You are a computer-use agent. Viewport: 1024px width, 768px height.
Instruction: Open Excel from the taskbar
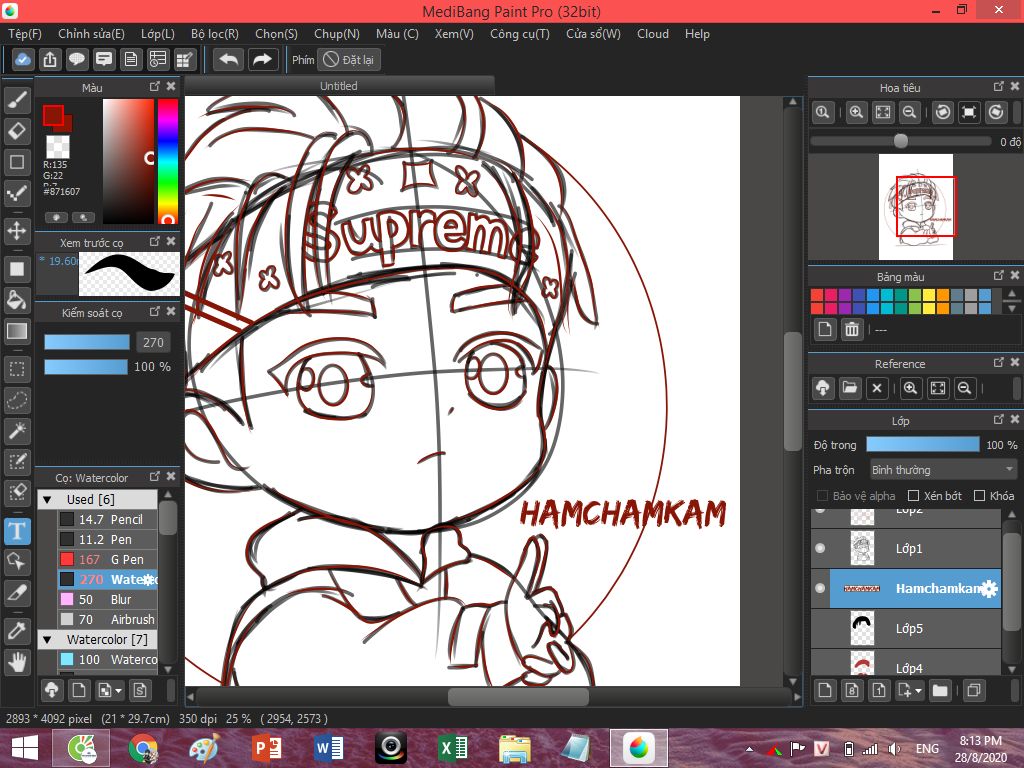click(x=453, y=748)
